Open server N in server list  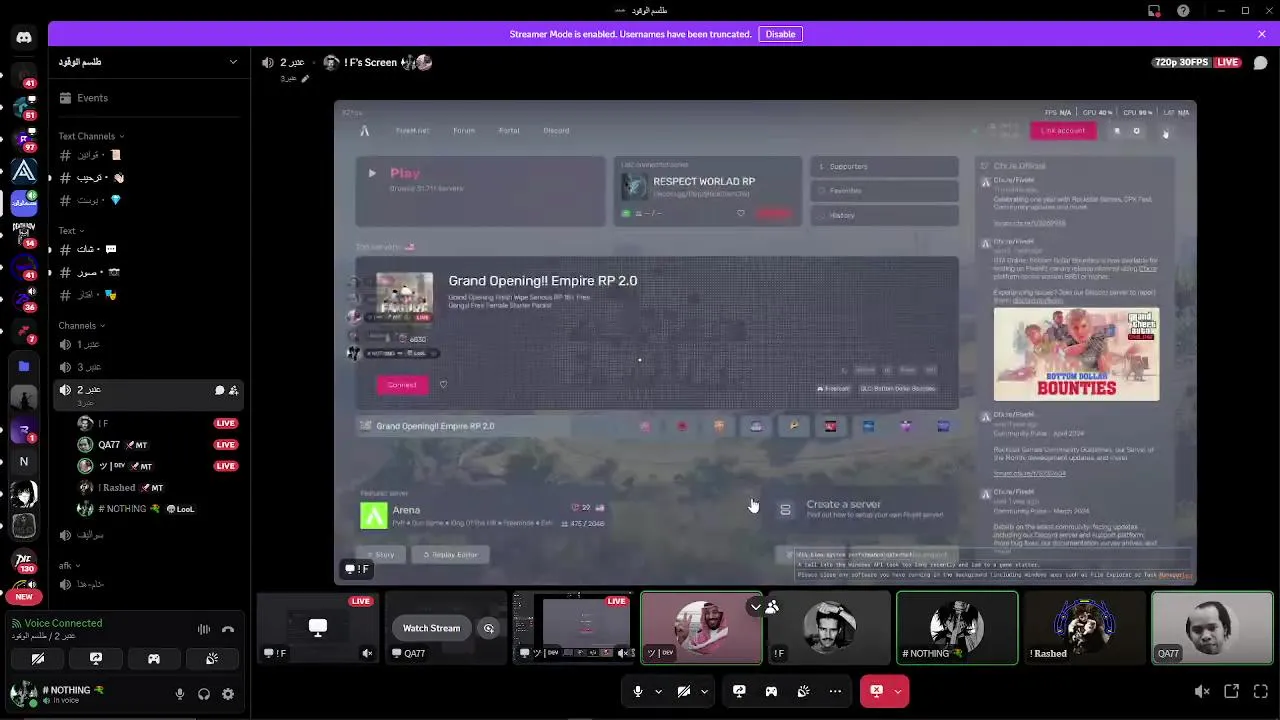tap(24, 462)
